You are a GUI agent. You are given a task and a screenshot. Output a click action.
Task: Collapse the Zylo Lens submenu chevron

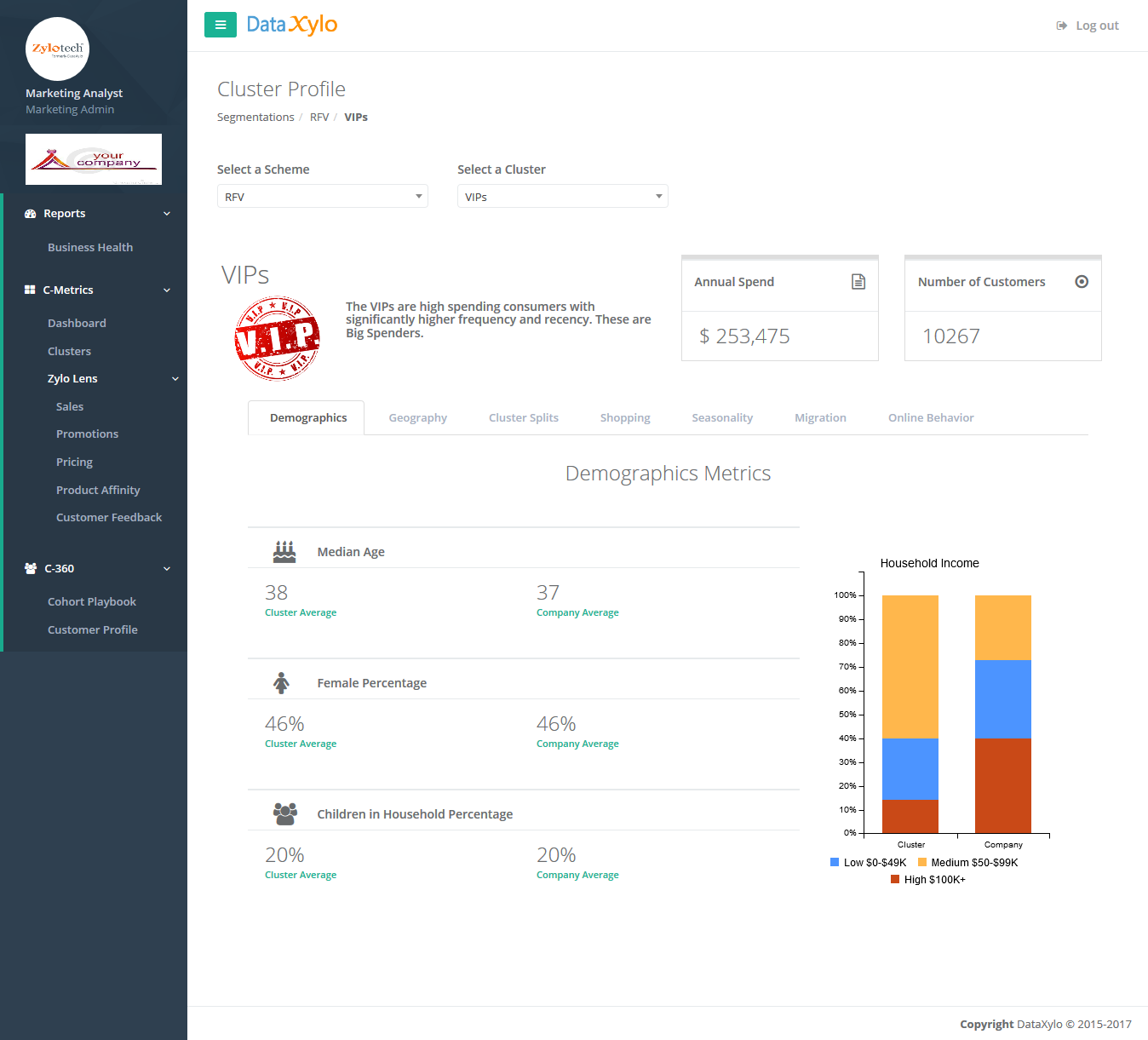175,379
